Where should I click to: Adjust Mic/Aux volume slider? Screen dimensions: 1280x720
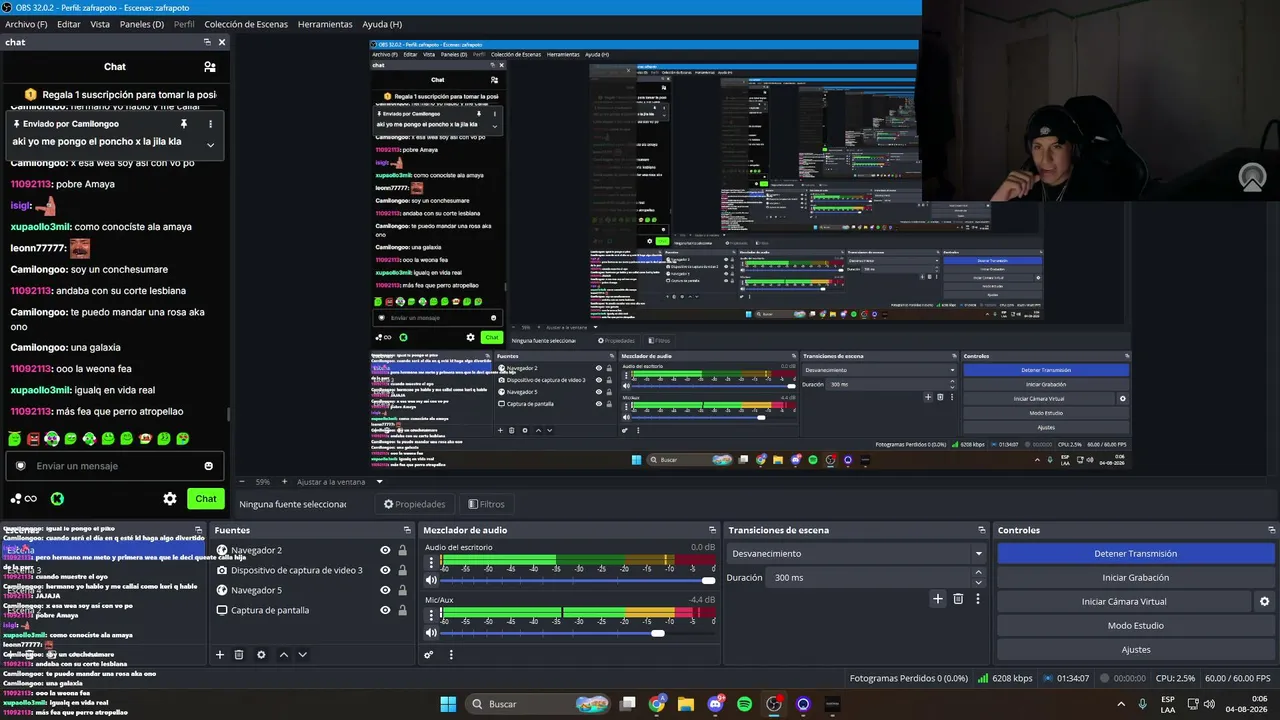(579, 632)
